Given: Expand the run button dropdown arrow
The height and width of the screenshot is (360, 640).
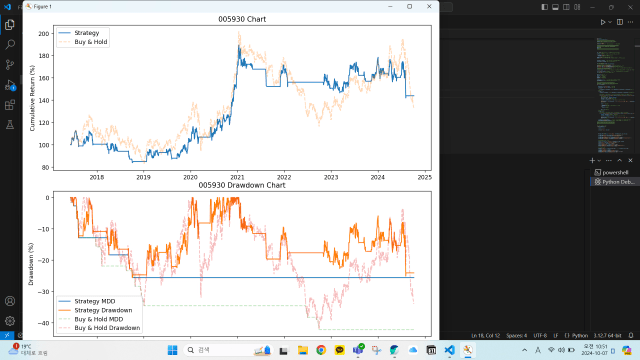Looking at the screenshot, I should coord(610,22).
